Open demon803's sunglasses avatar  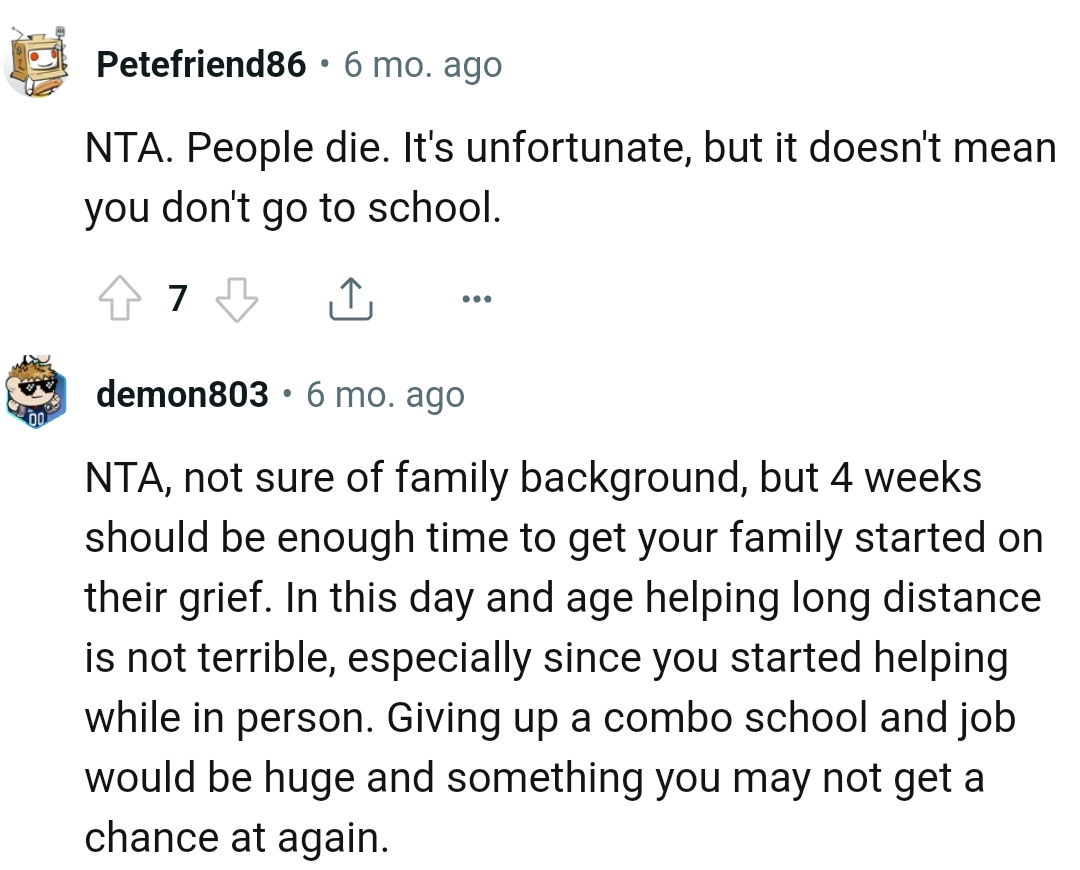(x=35, y=391)
